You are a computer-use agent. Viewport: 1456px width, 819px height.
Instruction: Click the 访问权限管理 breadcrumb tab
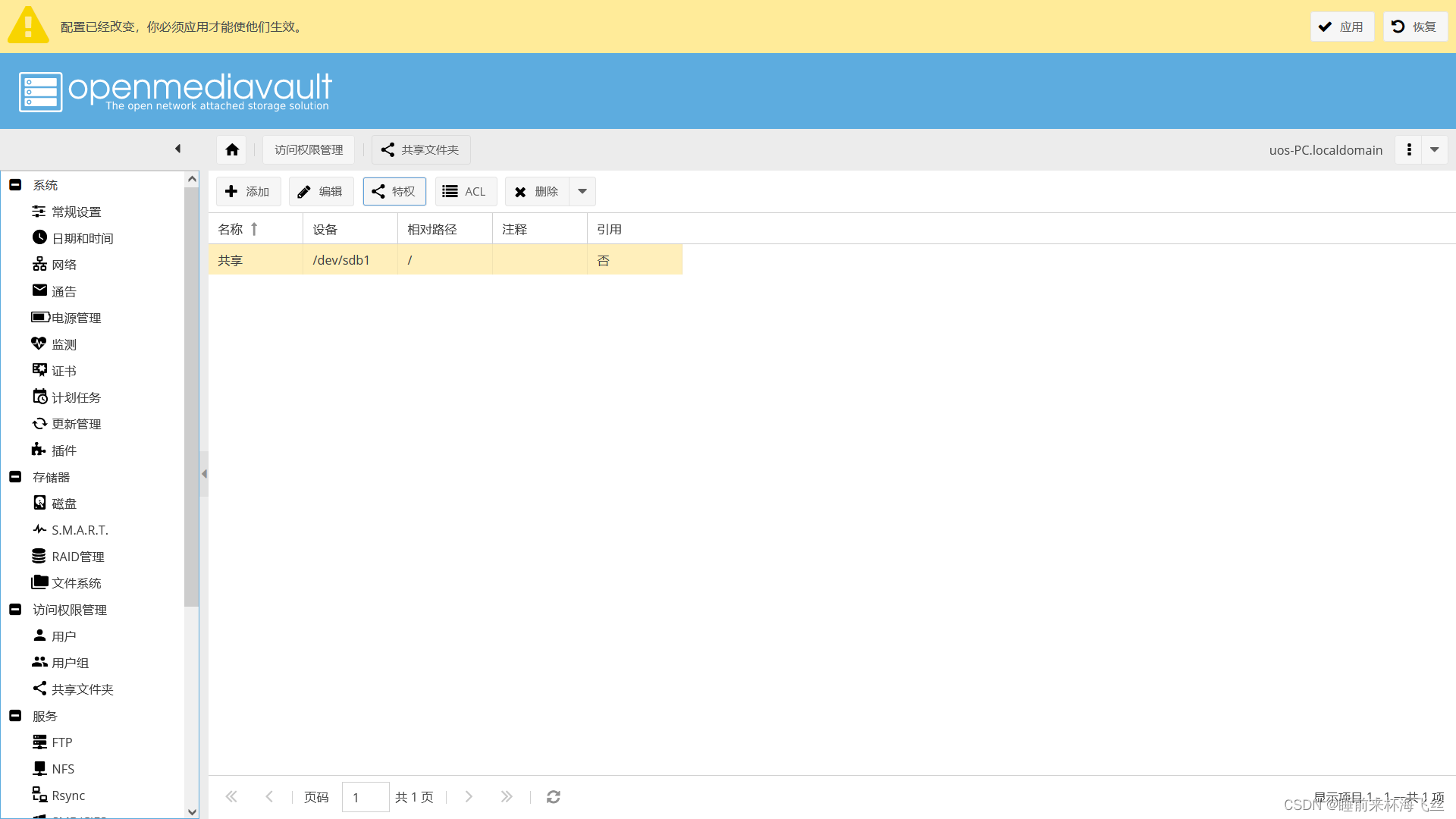coord(309,149)
